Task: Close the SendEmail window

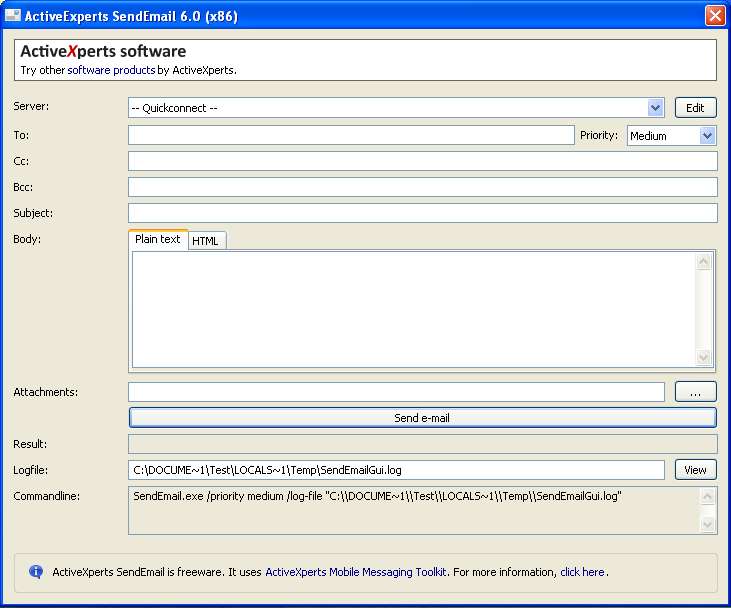Action: (715, 15)
